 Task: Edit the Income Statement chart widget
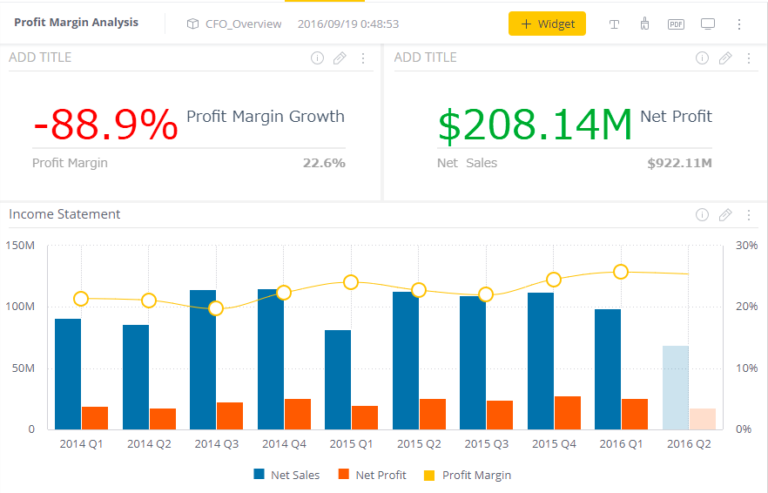click(x=725, y=215)
